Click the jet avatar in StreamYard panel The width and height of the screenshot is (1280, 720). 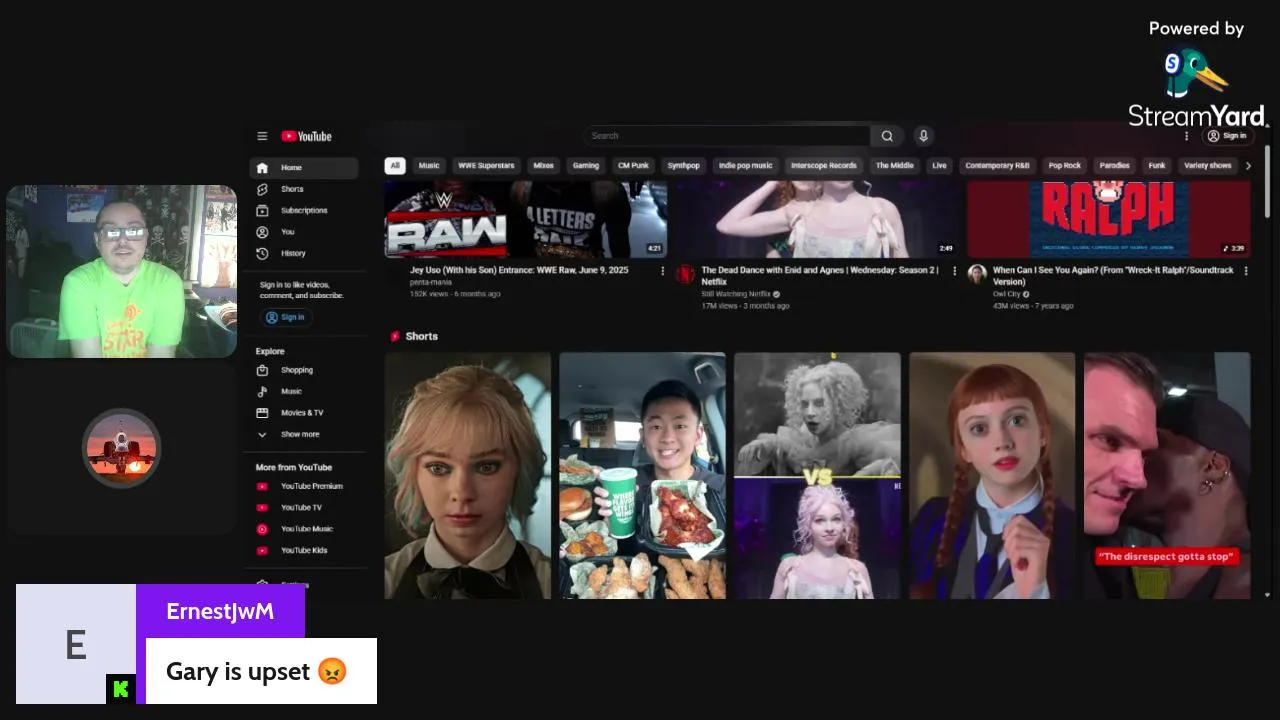pyautogui.click(x=122, y=448)
